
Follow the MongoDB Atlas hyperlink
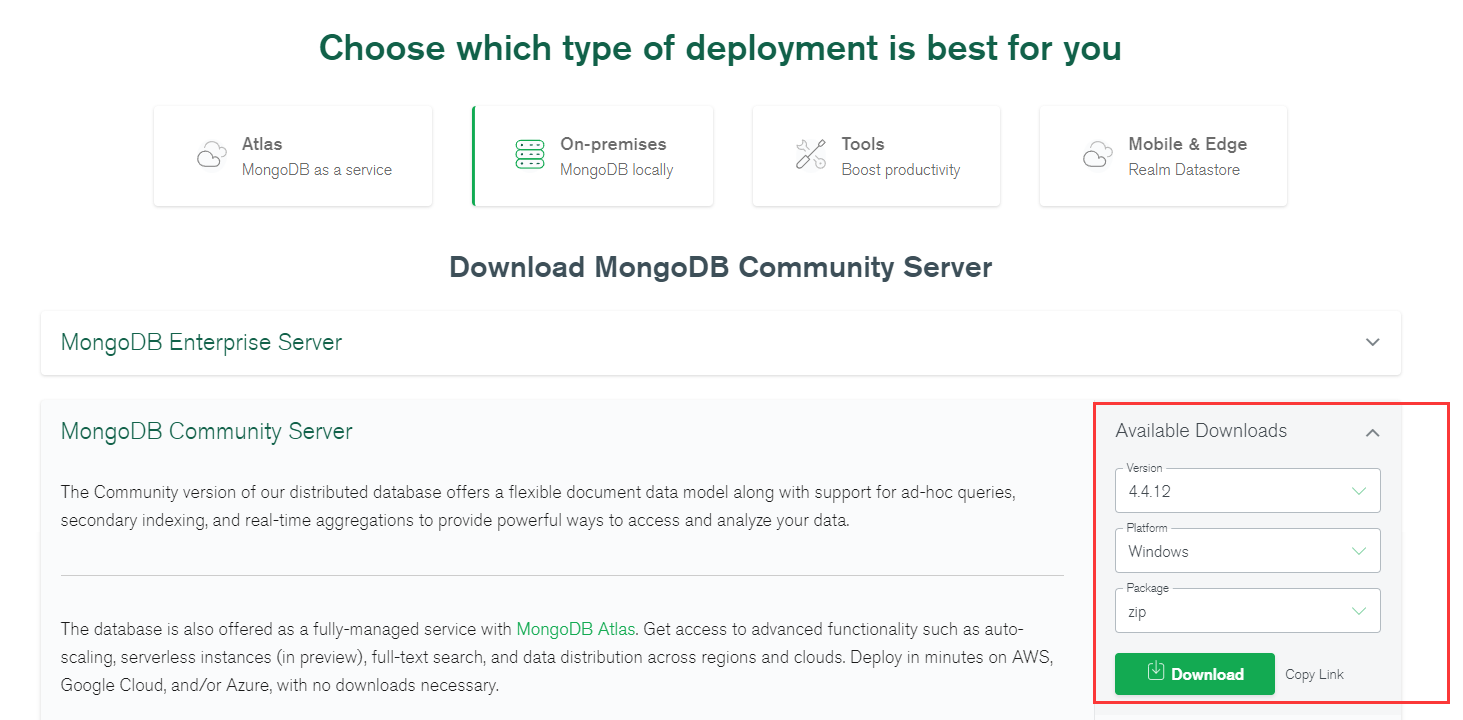[576, 629]
